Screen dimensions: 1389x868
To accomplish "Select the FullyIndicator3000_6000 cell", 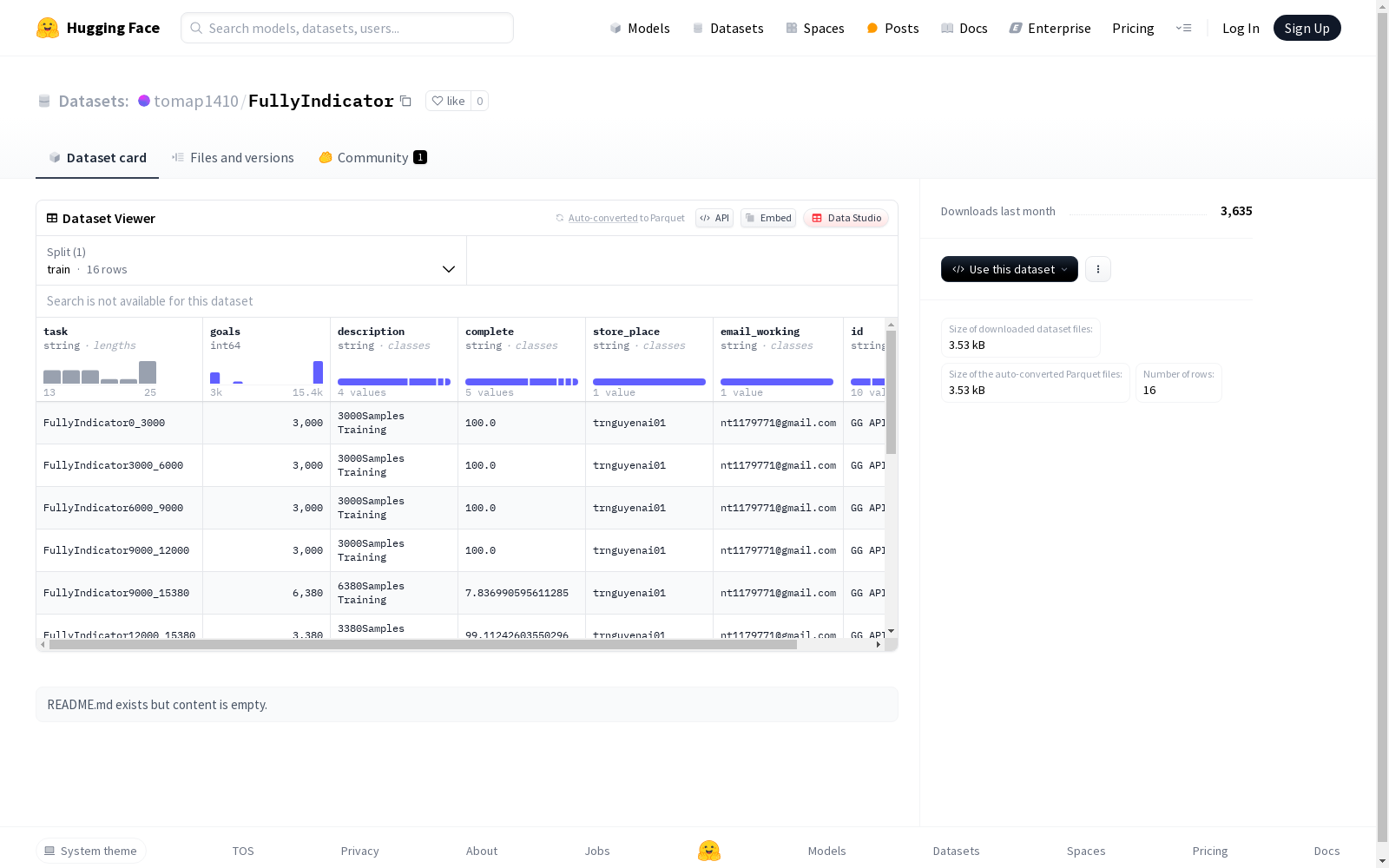I will 120,465.
